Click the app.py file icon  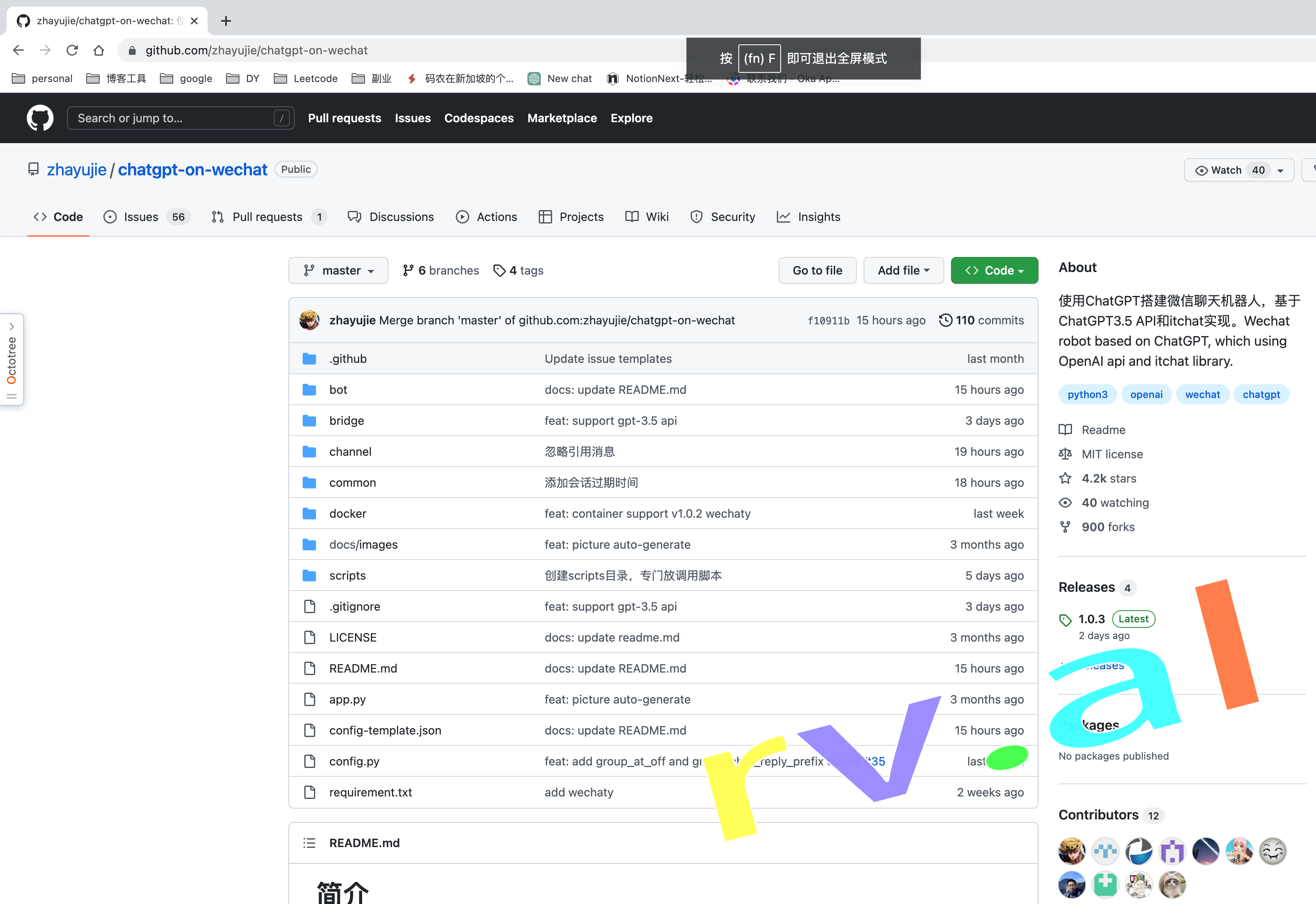(309, 699)
